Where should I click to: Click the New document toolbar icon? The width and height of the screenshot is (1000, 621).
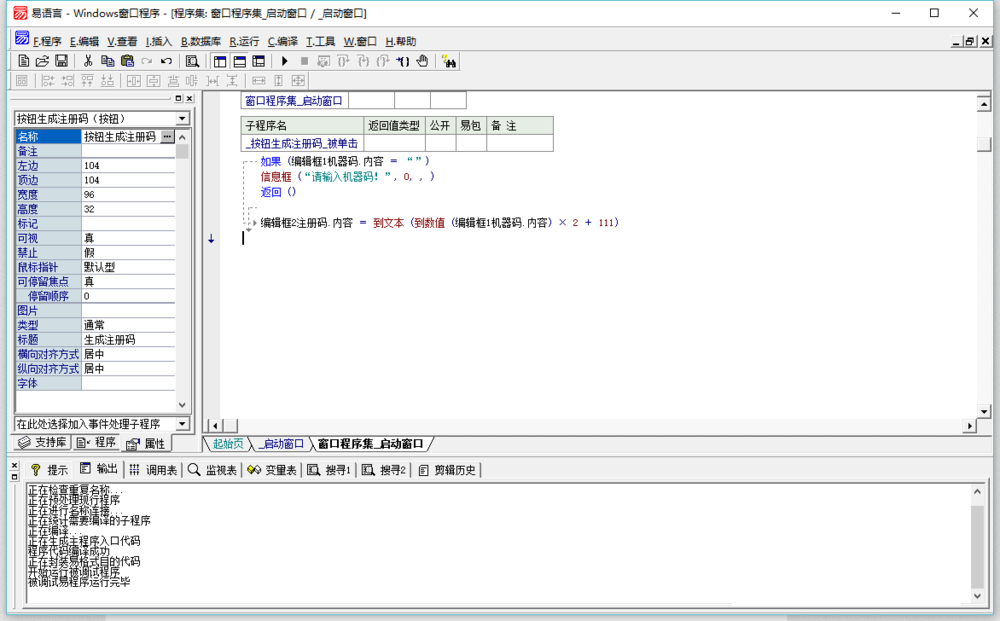pos(24,61)
